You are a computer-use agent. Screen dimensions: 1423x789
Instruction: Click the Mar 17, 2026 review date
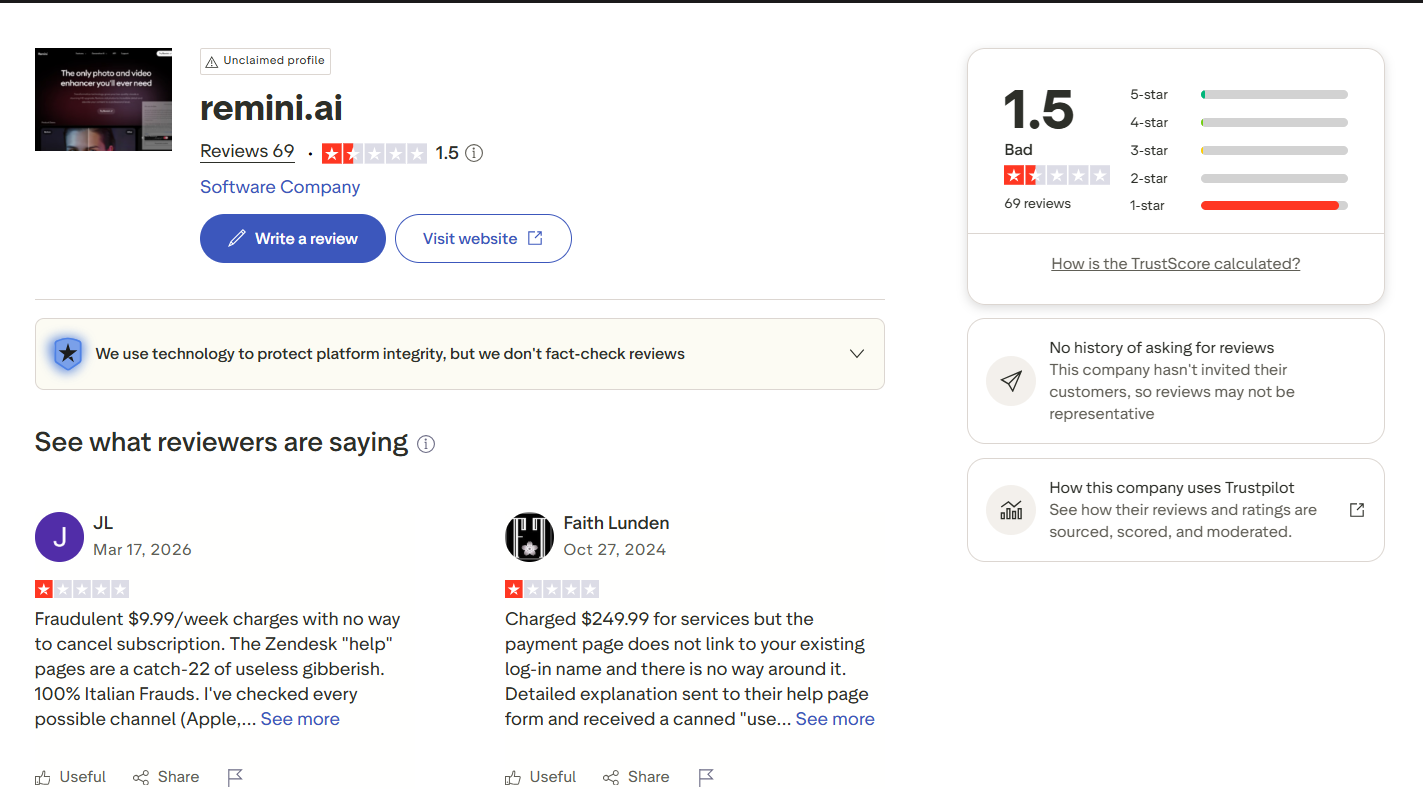(x=142, y=550)
